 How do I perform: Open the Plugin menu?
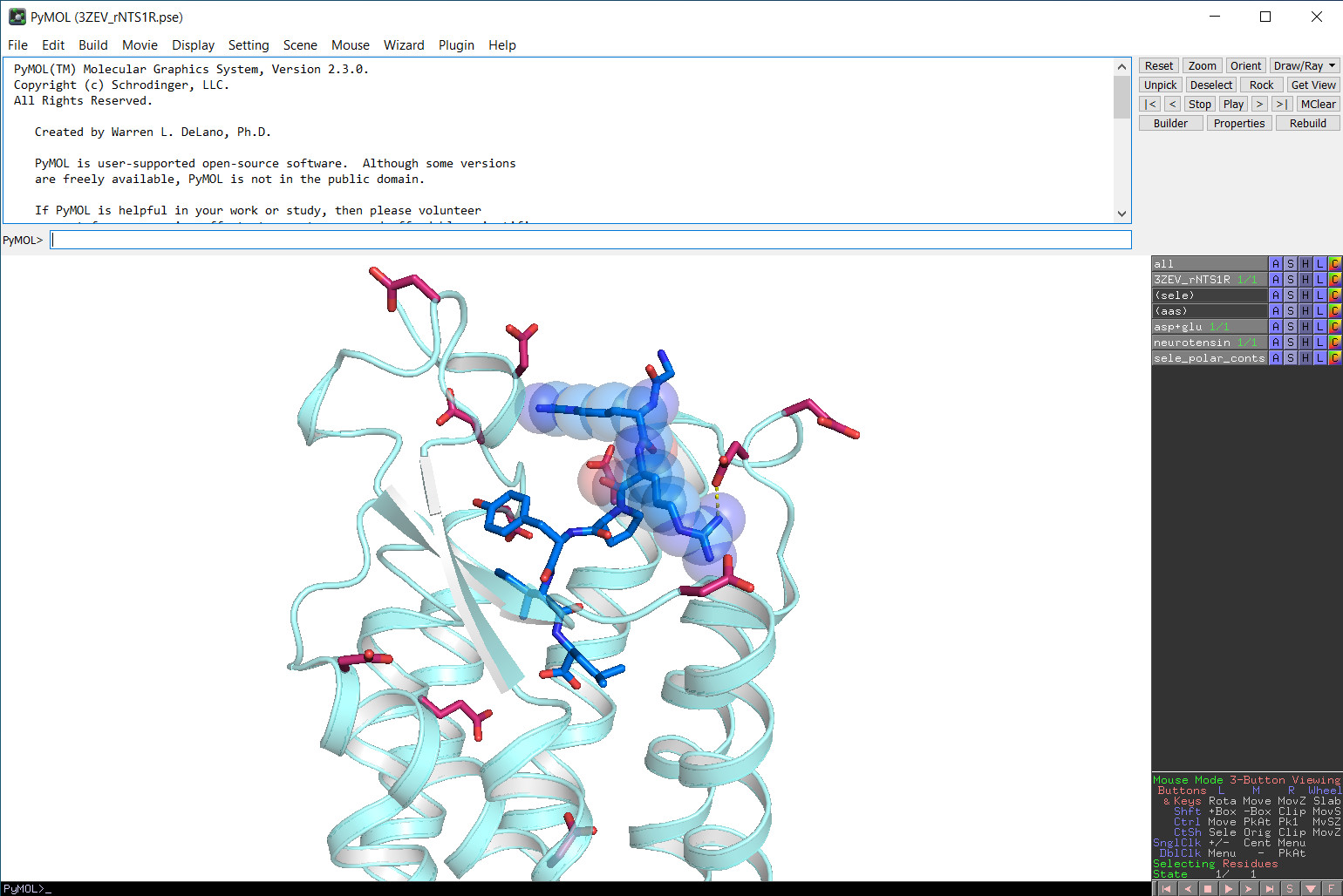point(456,45)
